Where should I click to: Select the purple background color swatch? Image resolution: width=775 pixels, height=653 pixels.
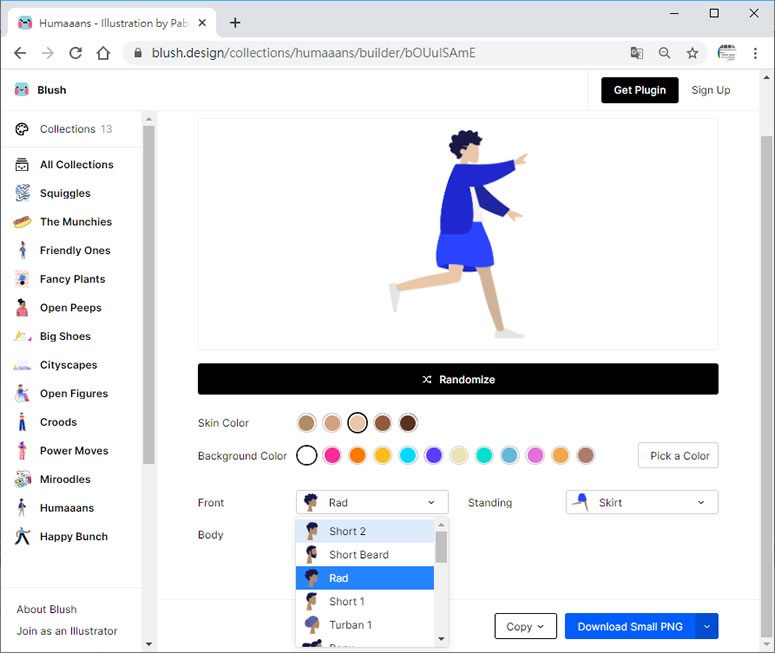433,455
